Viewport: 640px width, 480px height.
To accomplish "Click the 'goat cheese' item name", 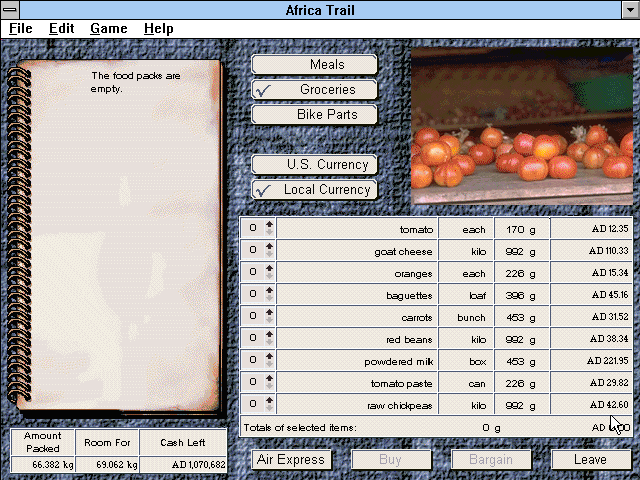I will click(x=403, y=252).
